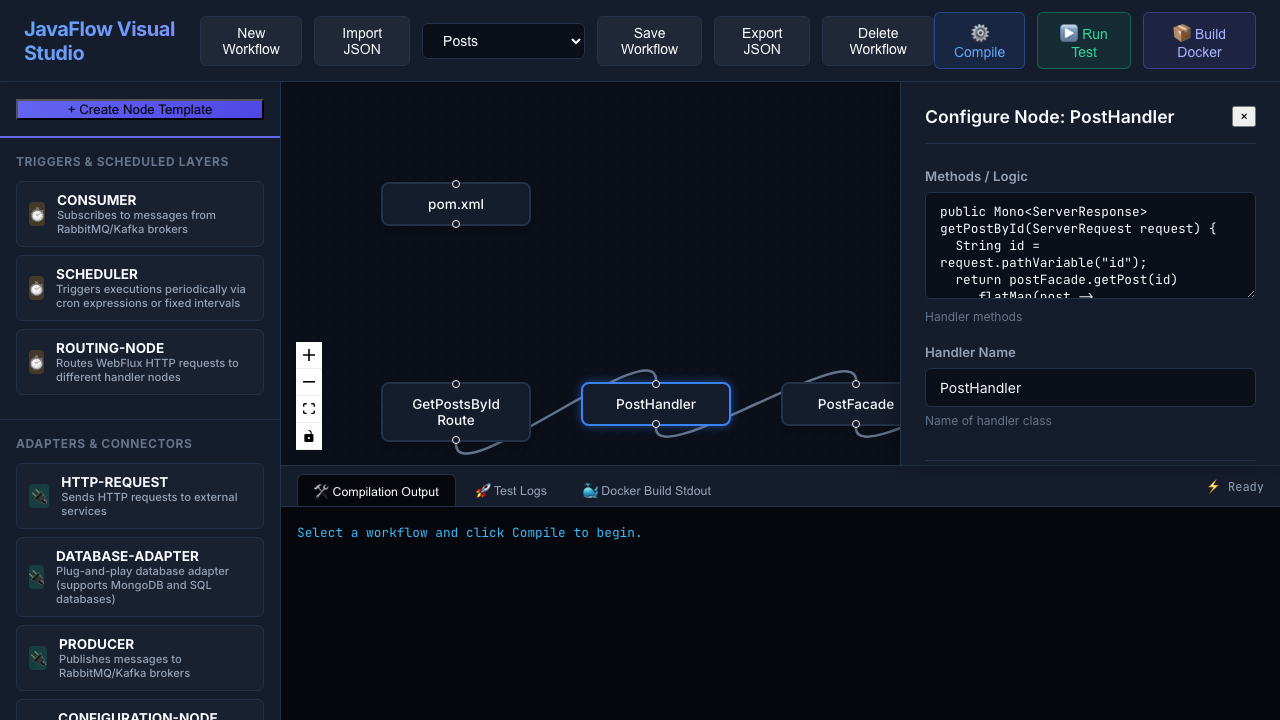Click the 'Ready' status text
This screenshot has height=720, width=1280.
(x=1246, y=487)
